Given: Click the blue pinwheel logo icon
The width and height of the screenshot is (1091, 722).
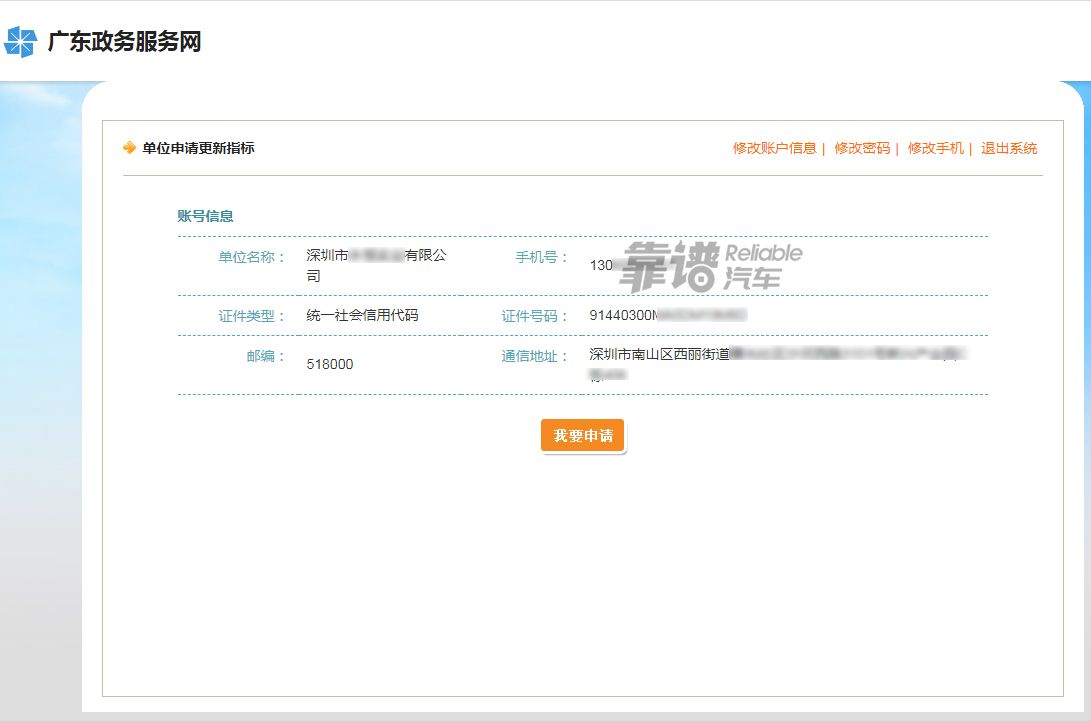Looking at the screenshot, I should (x=20, y=42).
